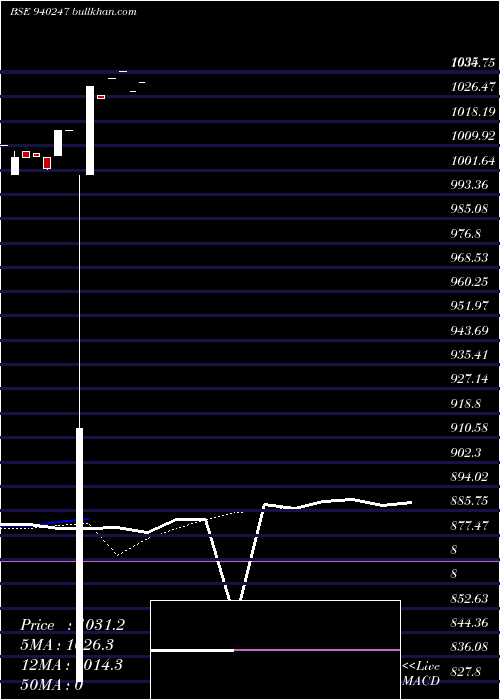Screen dimensions: 500x700
Task: Pick the 894.02 axis label
Action: 469,477
